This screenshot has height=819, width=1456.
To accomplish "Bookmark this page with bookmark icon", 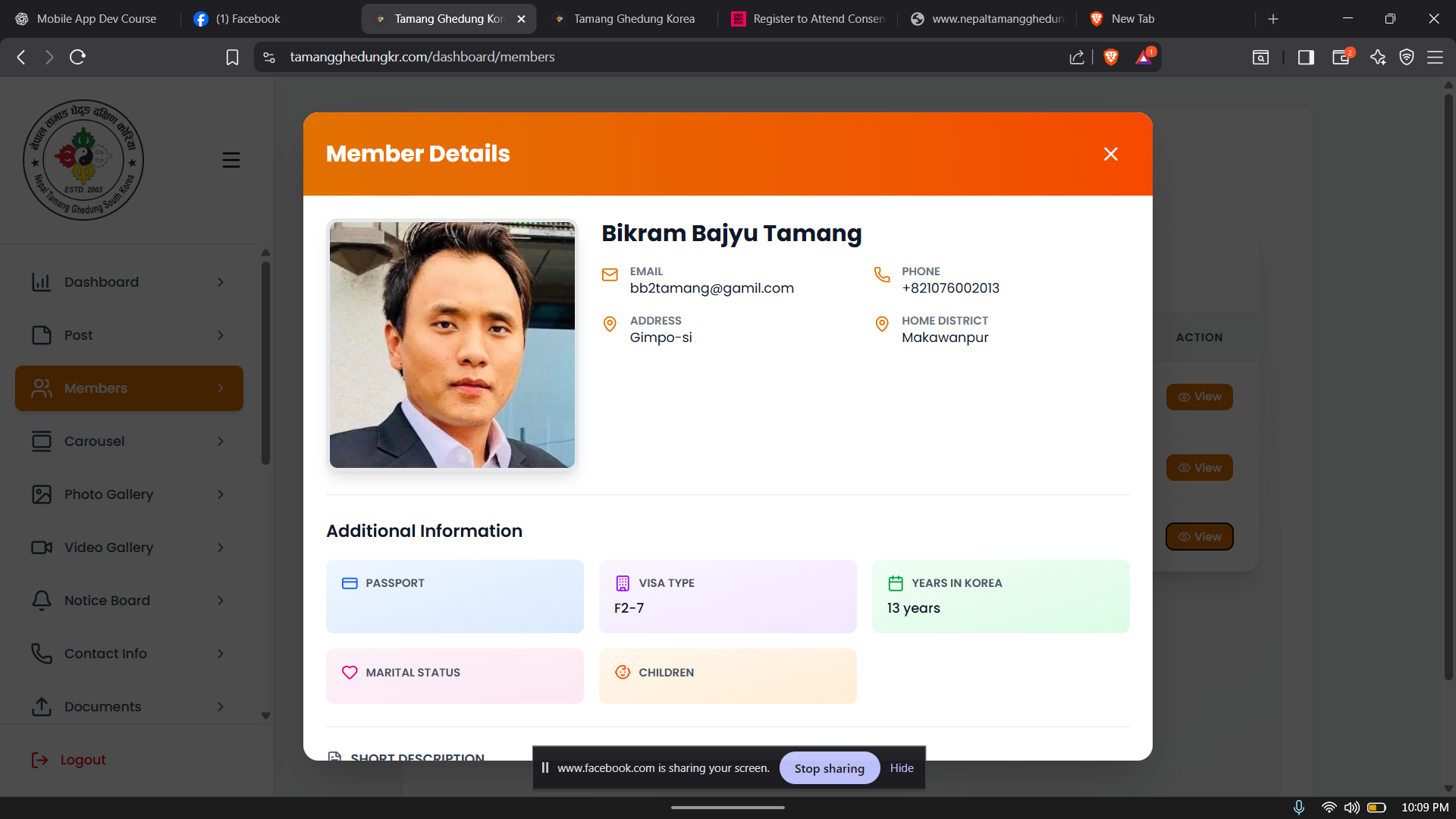I will pyautogui.click(x=232, y=57).
